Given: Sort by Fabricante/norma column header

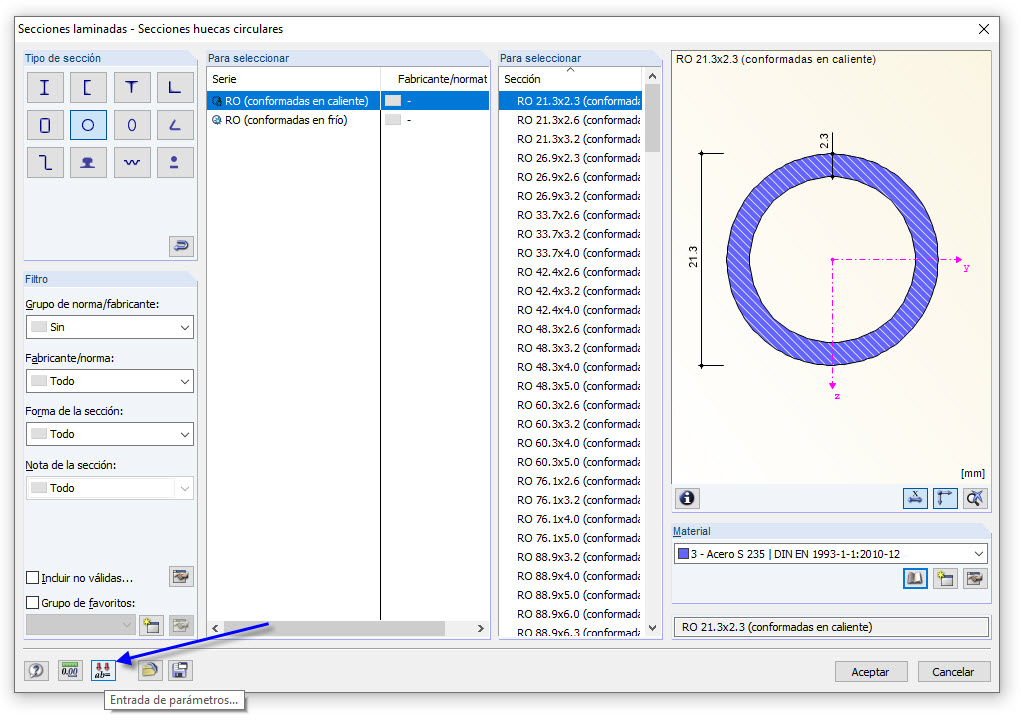Looking at the screenshot, I should (435, 79).
